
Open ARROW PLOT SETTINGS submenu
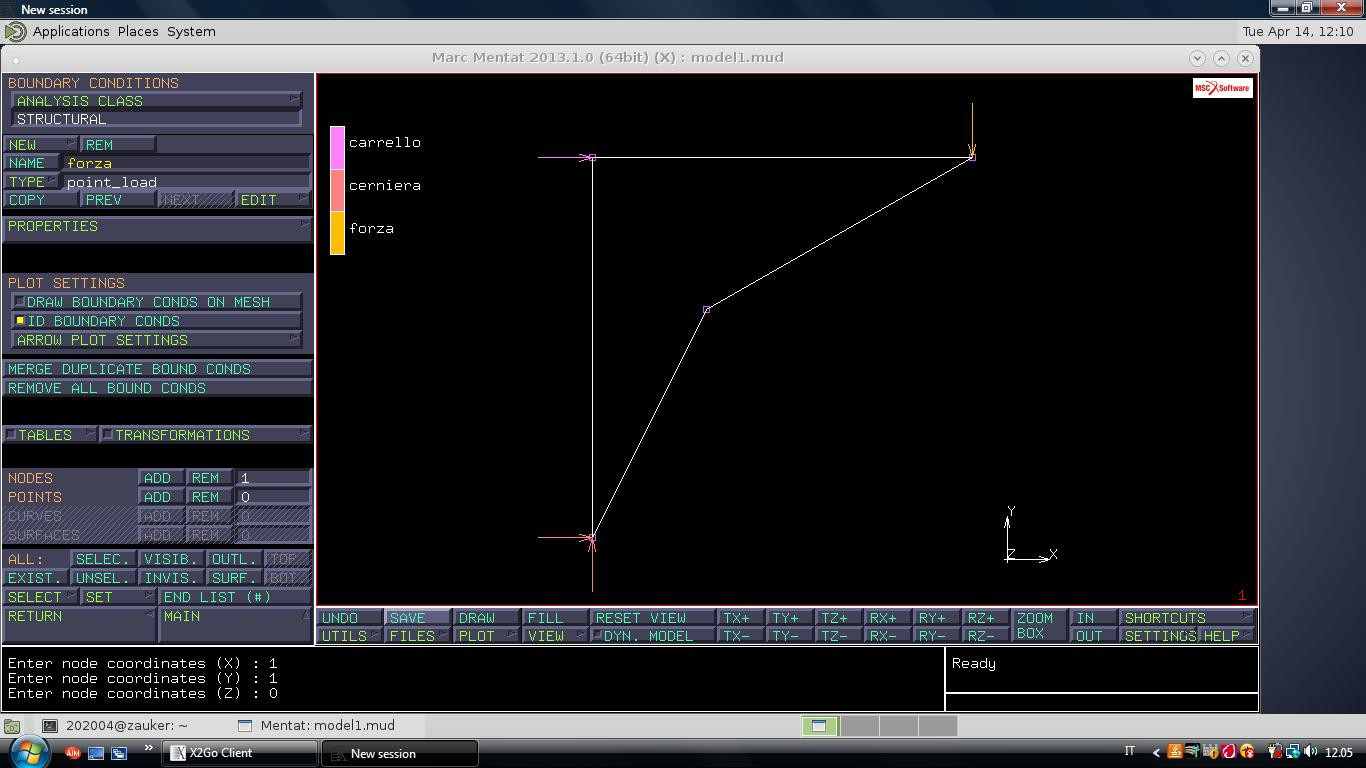click(156, 340)
